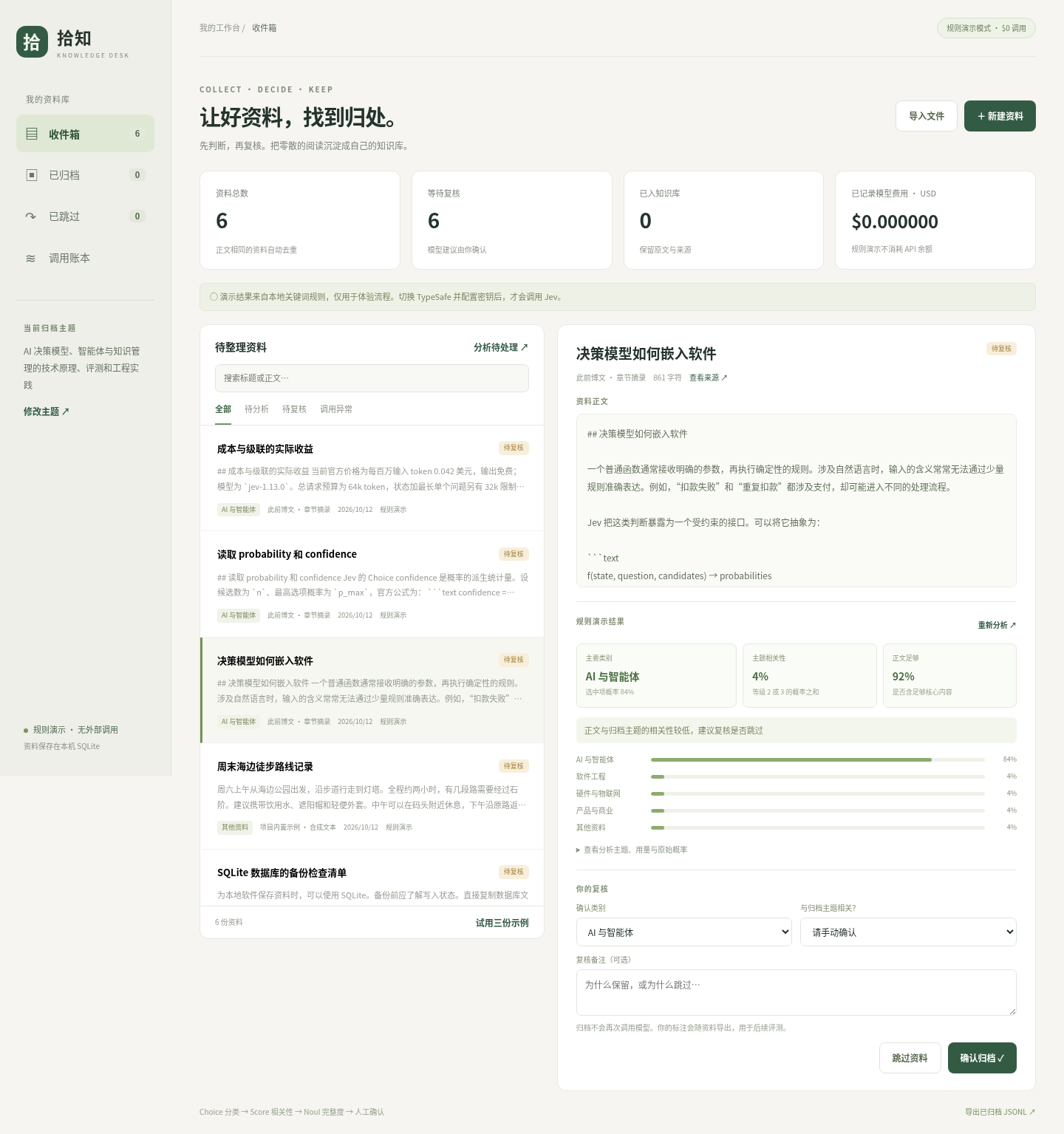Click the 导入文件 button
This screenshot has width=1064, height=1134.
click(x=927, y=116)
